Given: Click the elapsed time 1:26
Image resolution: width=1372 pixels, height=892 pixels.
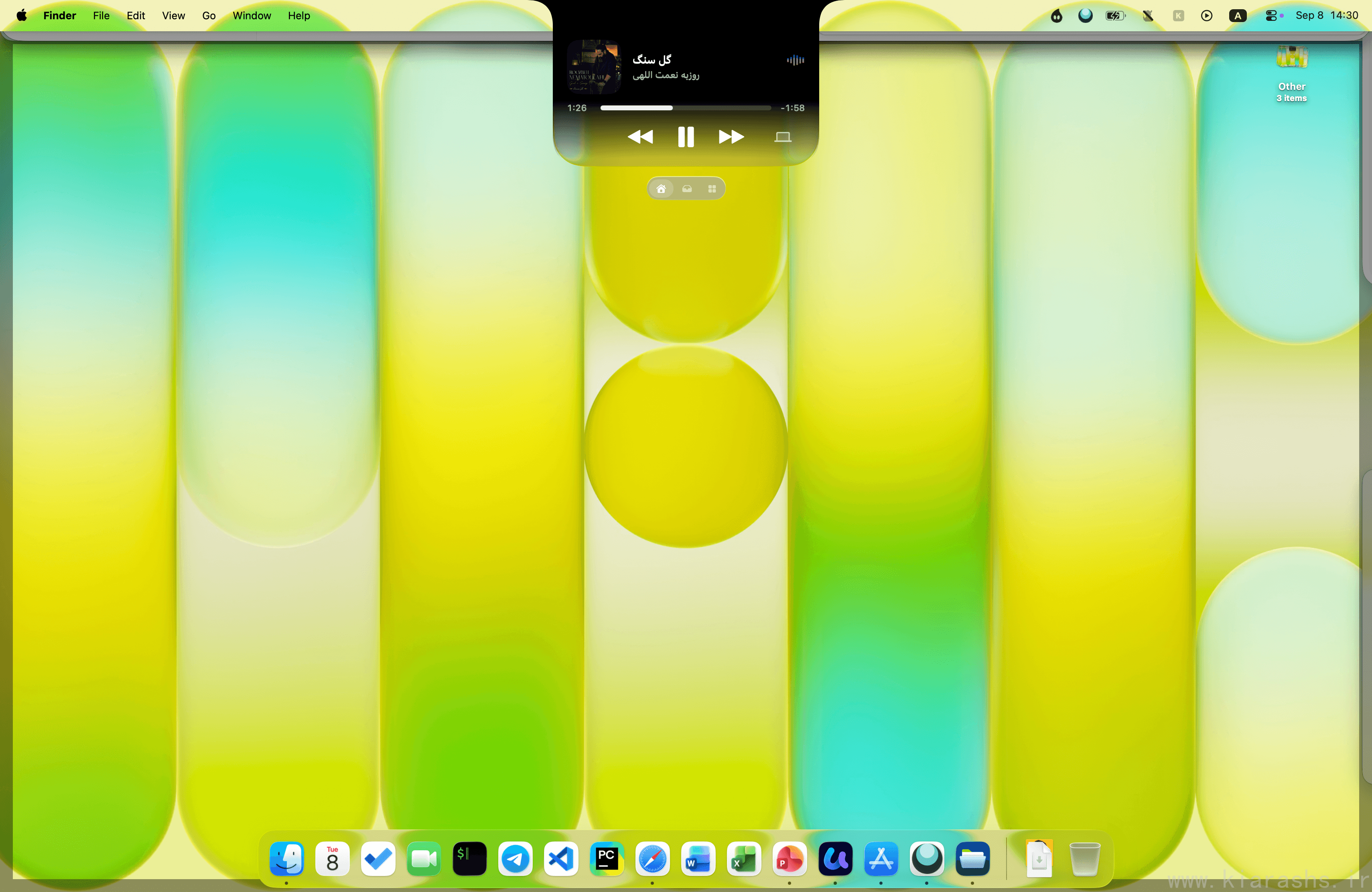Looking at the screenshot, I should pyautogui.click(x=576, y=108).
